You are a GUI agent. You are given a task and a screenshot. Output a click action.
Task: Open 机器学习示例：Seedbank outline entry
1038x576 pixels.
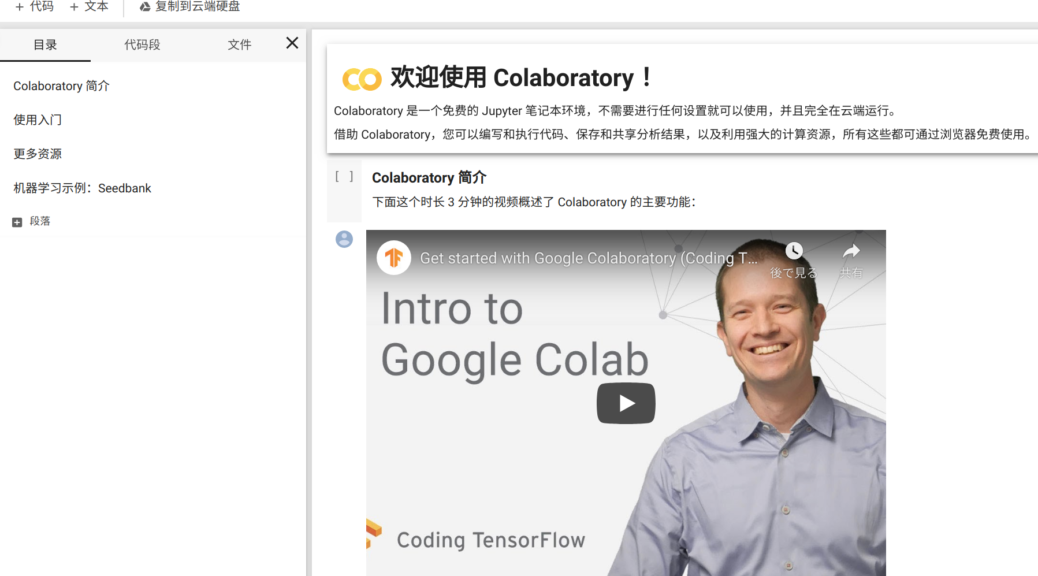pyautogui.click(x=82, y=188)
